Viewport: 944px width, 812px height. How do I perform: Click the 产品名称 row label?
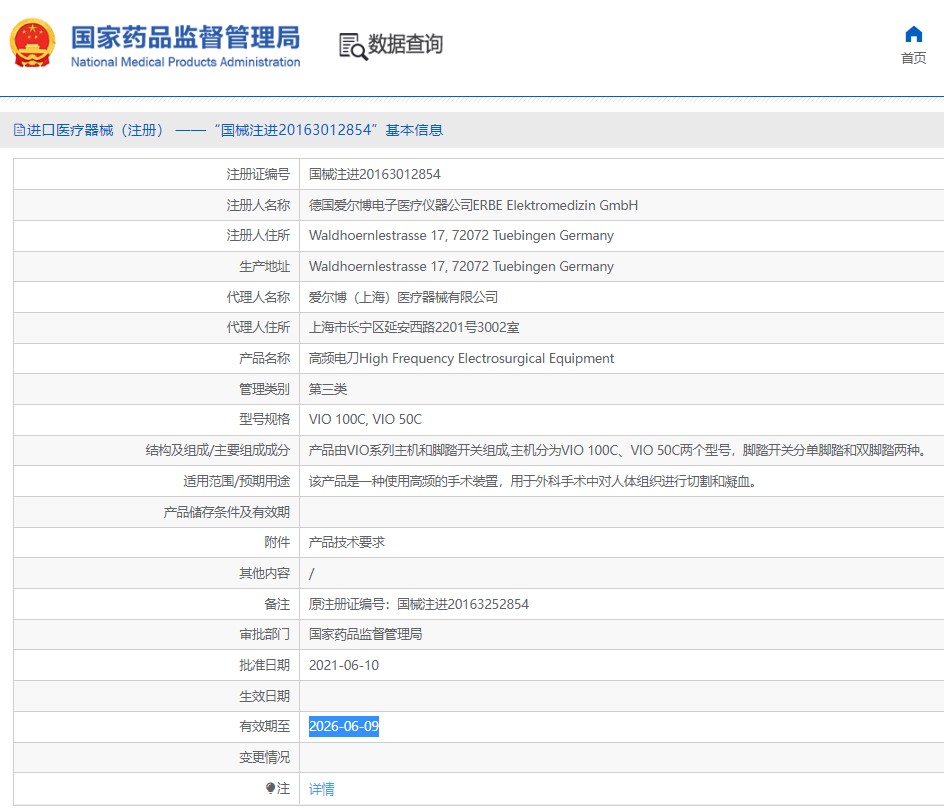(264, 359)
